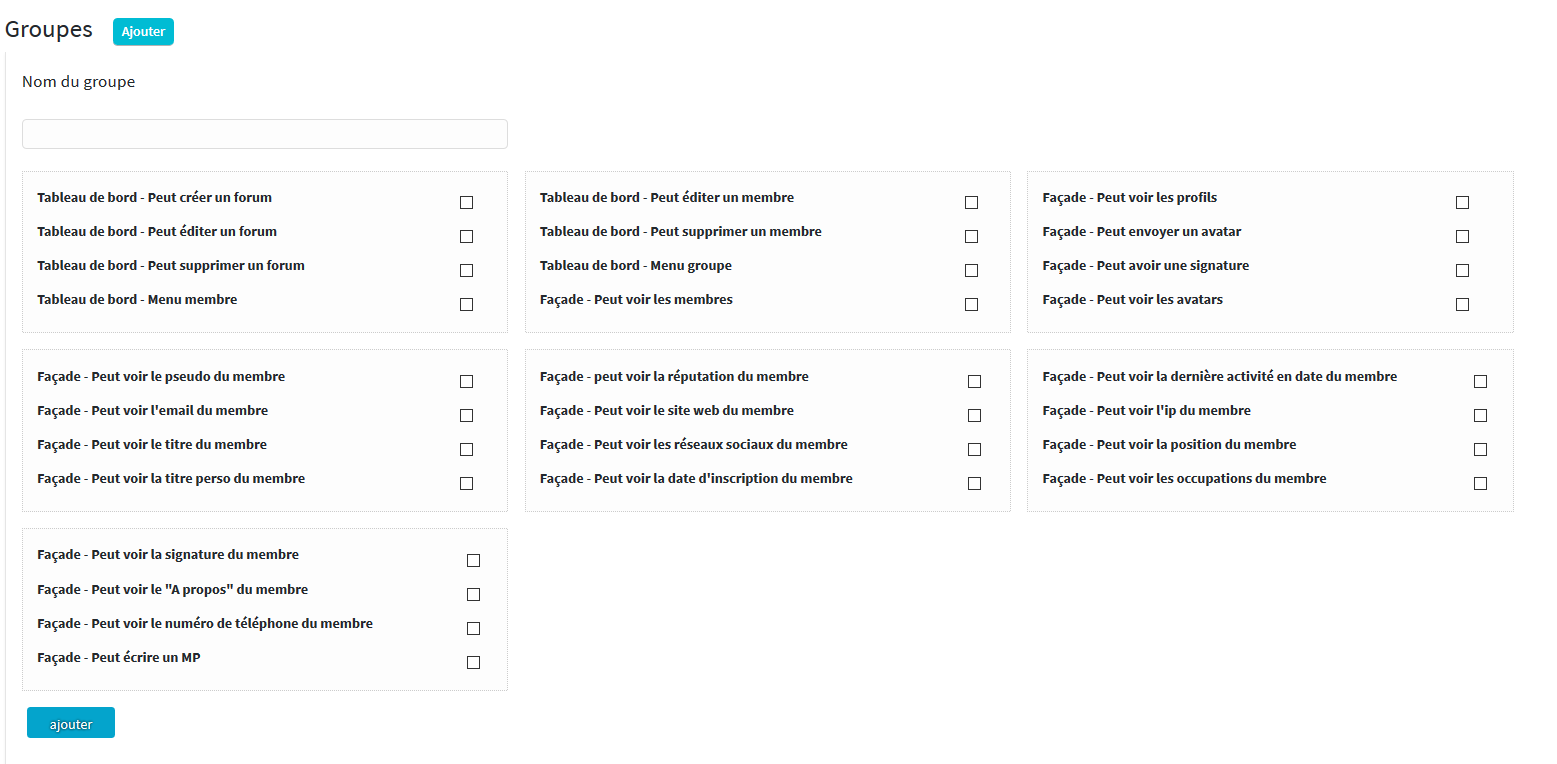
Task: Enable 'Peut envoyer un avatar' checkbox
Action: [x=1462, y=237]
